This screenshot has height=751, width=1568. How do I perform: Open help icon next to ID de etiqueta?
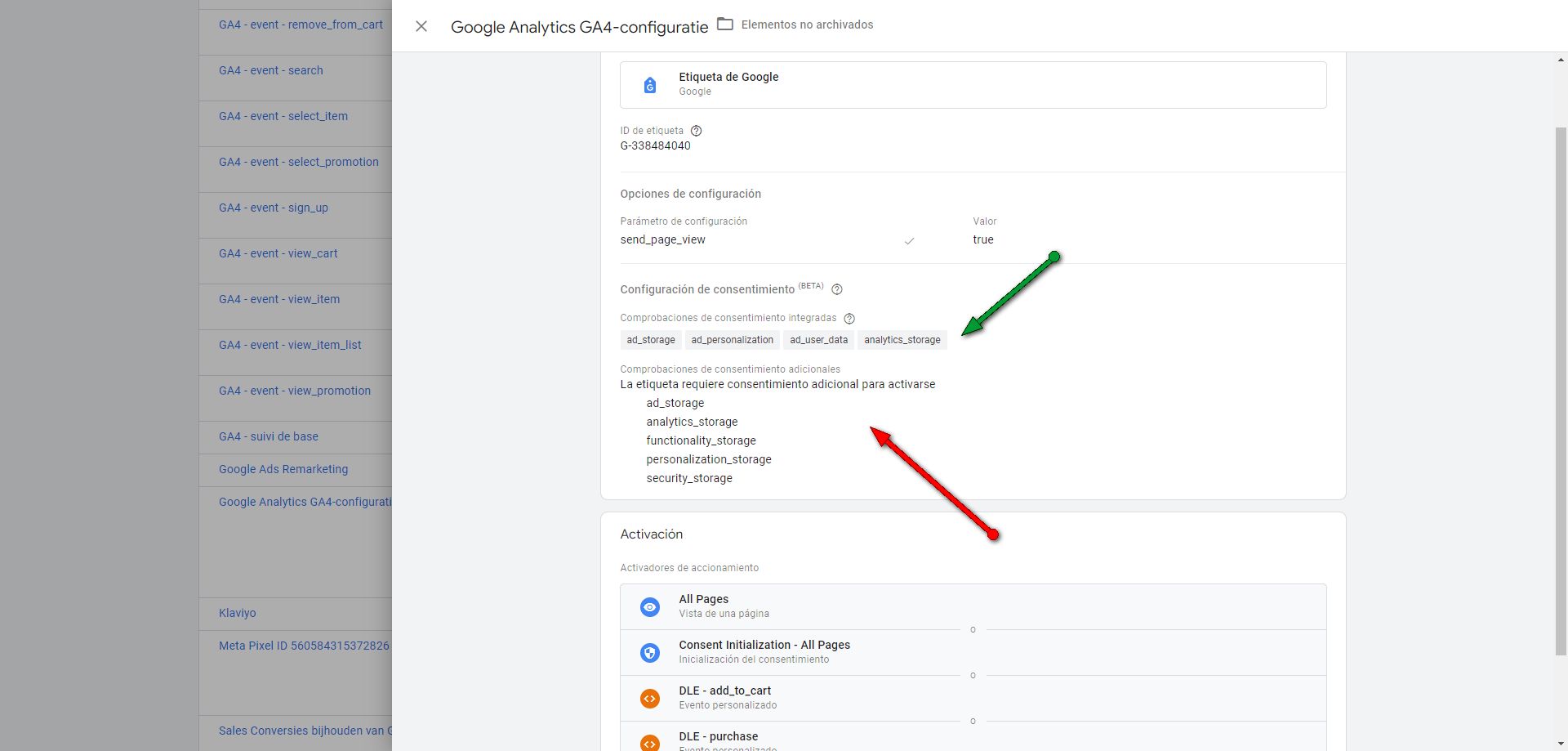tap(696, 131)
